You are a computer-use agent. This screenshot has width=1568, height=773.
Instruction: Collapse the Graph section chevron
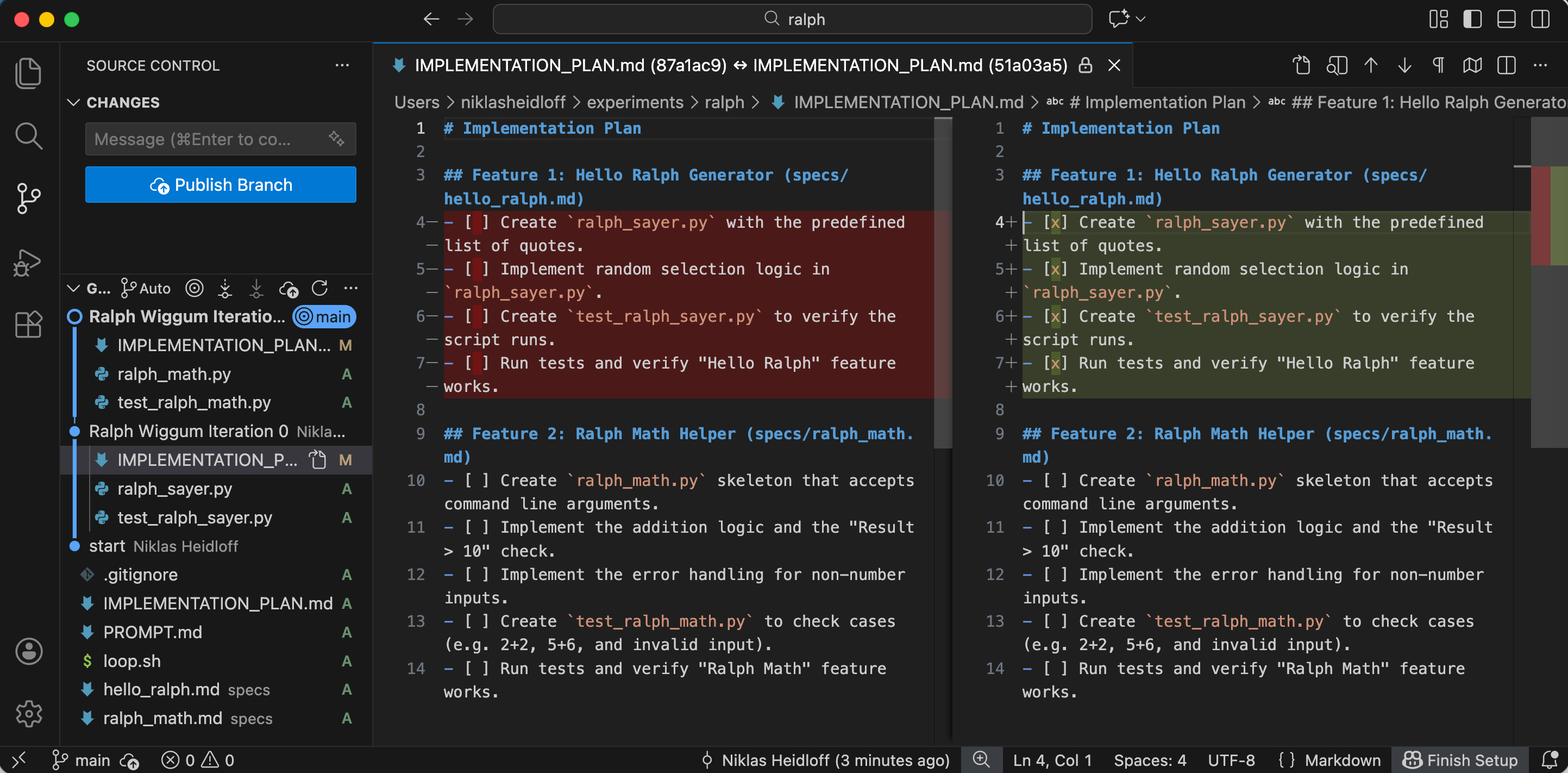tap(74, 288)
